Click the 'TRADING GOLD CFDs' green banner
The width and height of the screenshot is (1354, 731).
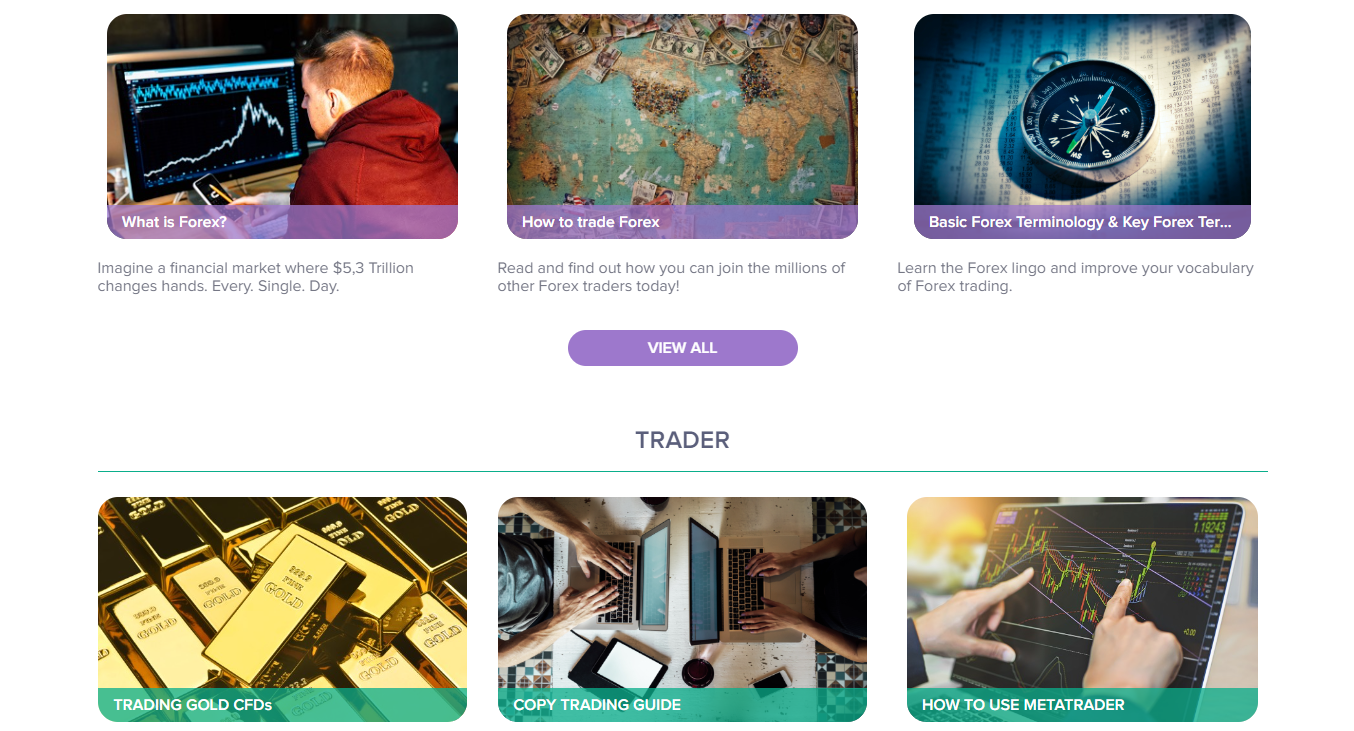click(282, 705)
